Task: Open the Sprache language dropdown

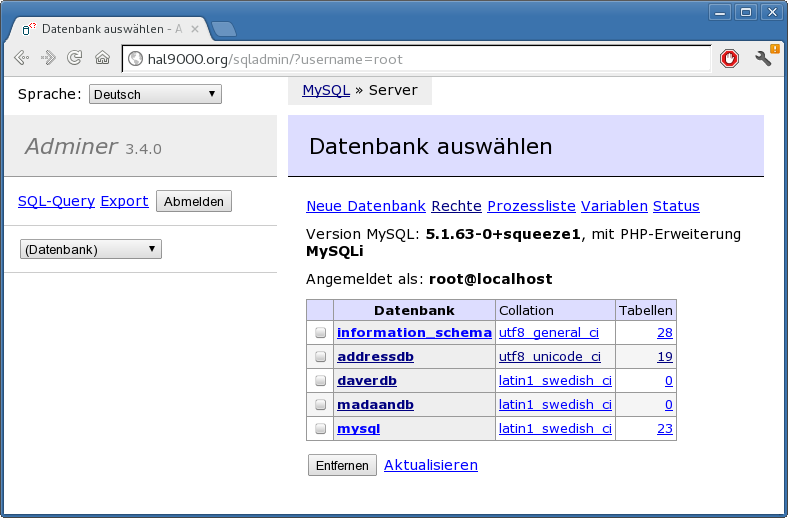Action: click(x=155, y=94)
